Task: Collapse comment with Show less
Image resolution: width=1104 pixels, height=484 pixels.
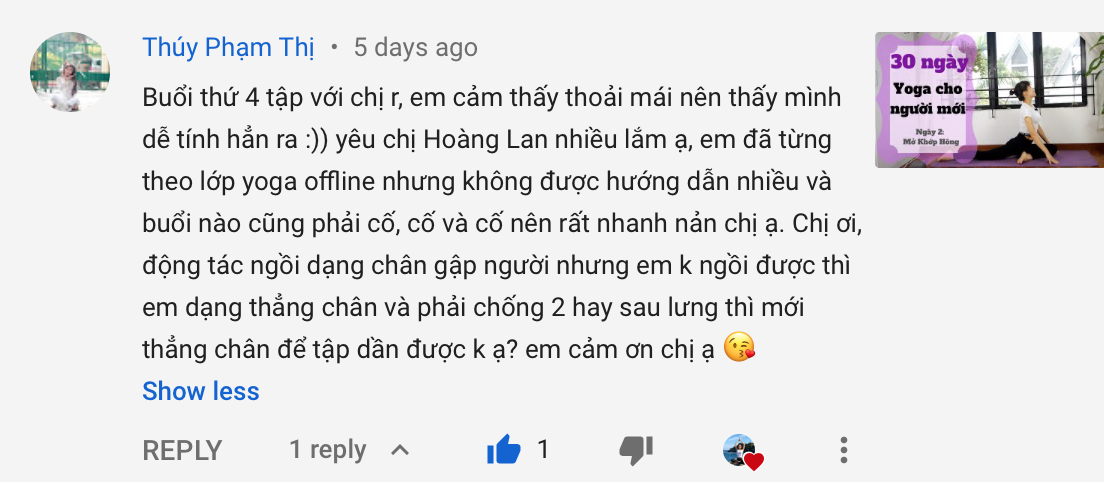Action: point(201,391)
